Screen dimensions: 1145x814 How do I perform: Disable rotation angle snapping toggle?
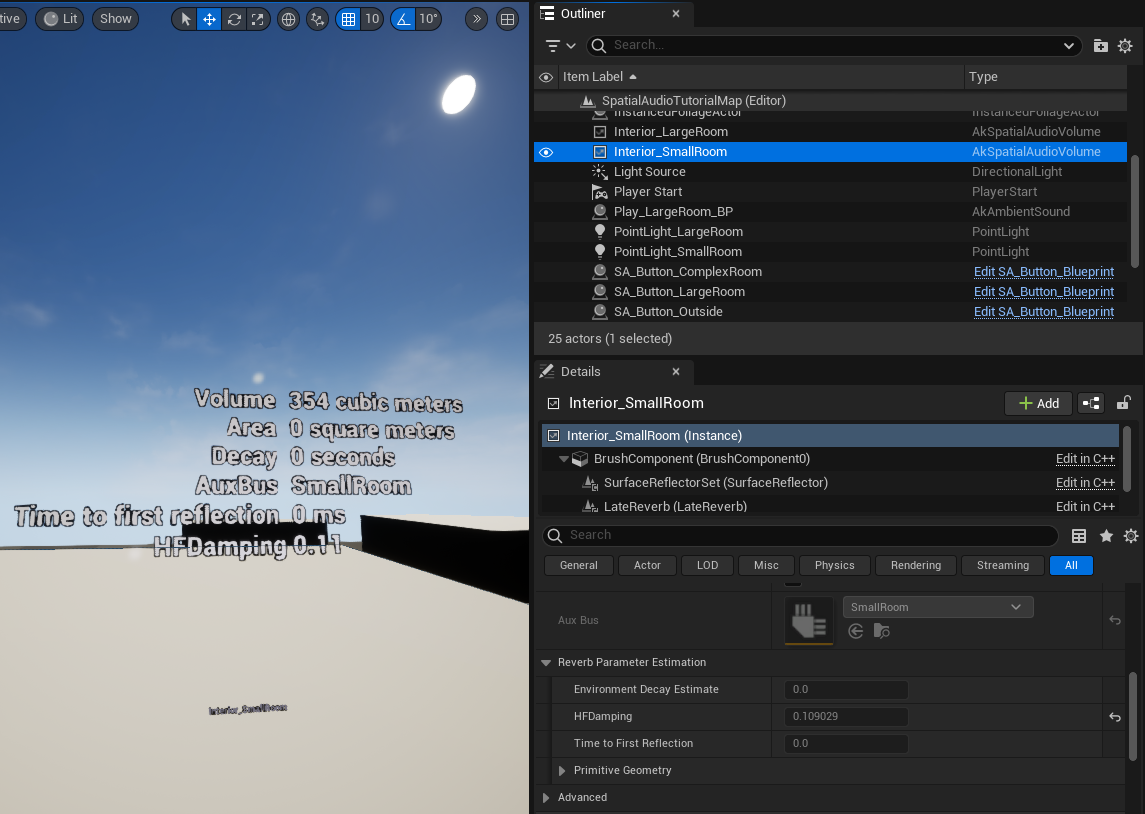[x=402, y=19]
